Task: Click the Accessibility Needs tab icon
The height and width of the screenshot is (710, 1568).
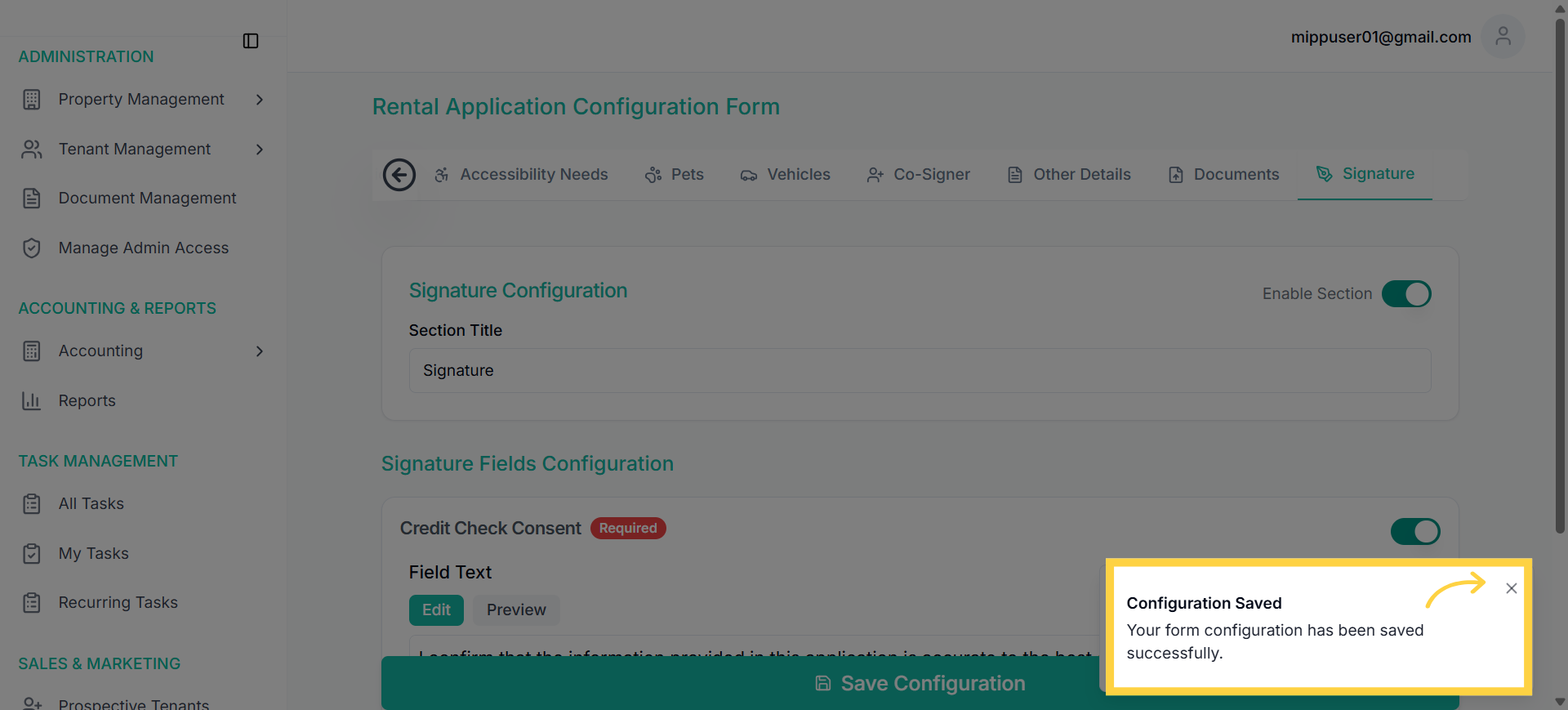Action: (442, 175)
